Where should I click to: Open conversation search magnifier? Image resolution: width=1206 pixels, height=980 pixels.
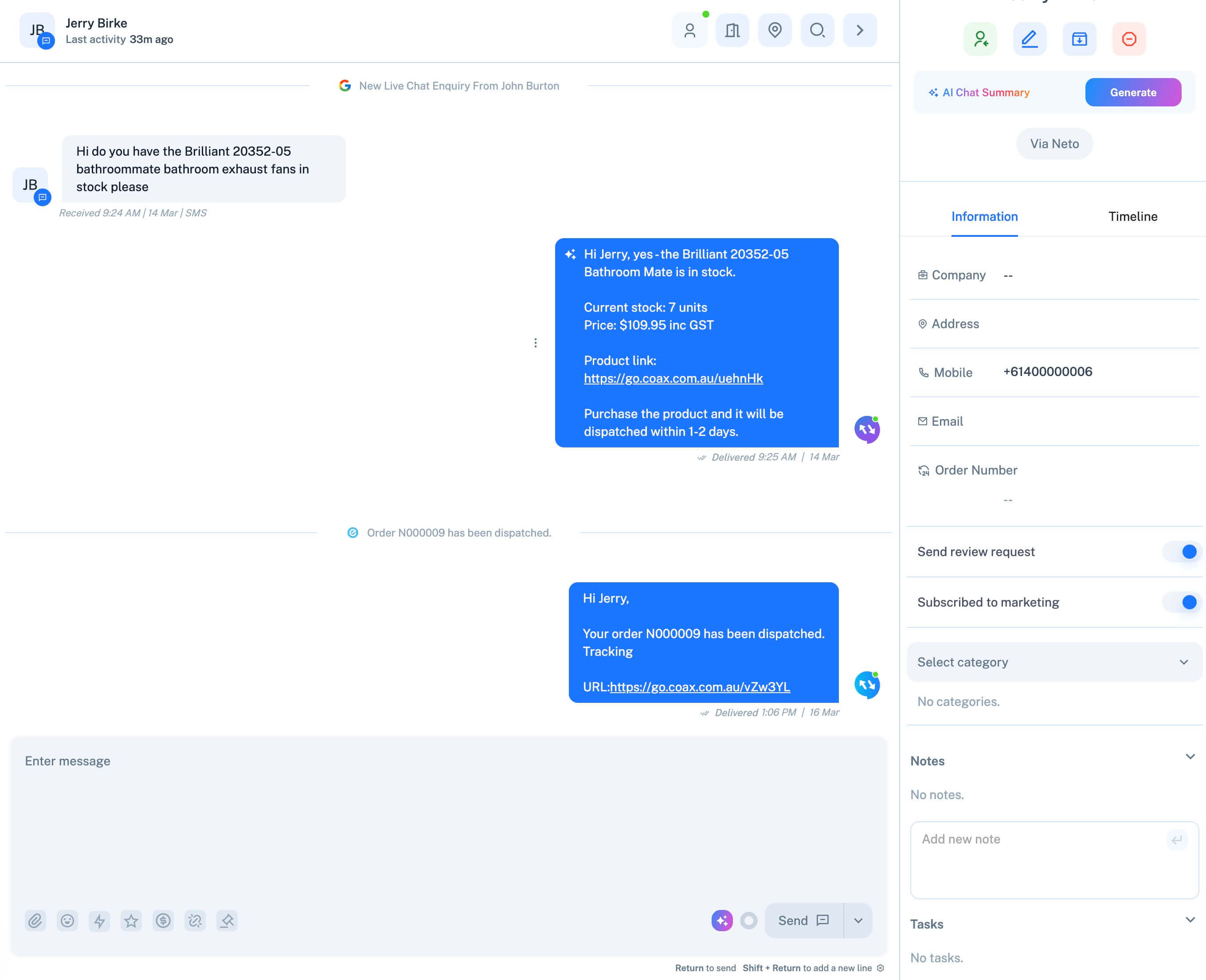click(x=817, y=31)
